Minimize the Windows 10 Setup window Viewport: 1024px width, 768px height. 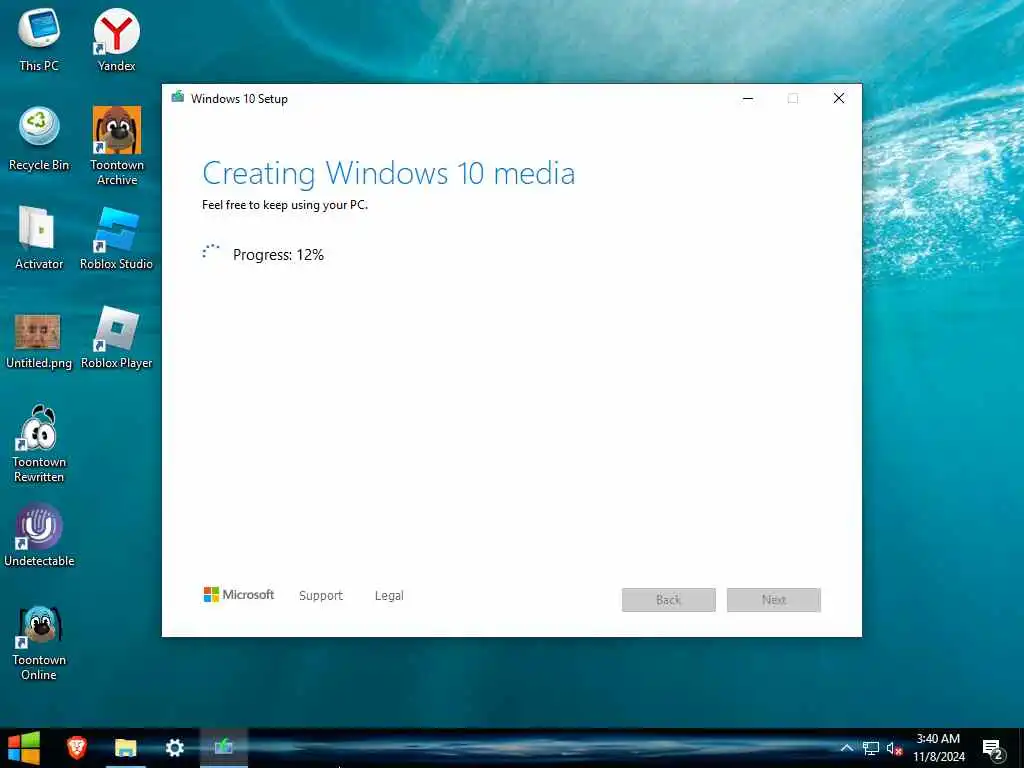748,98
